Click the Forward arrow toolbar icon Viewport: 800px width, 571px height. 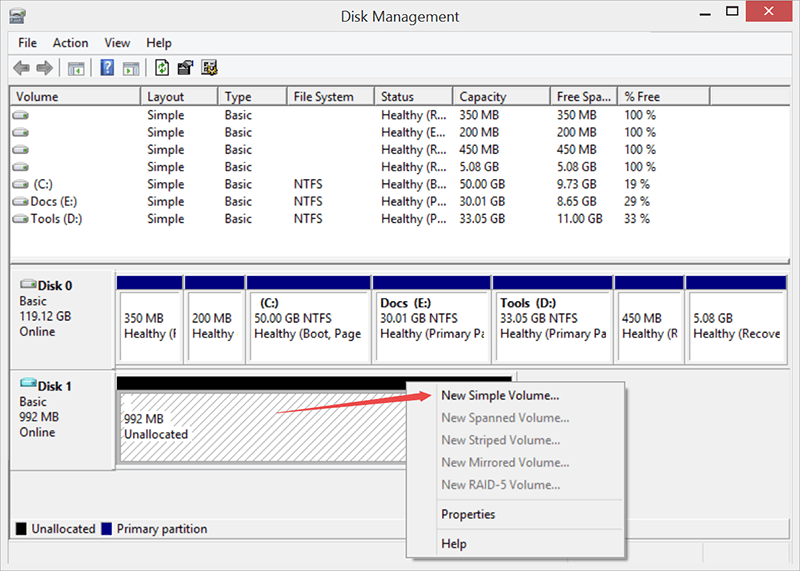(44, 68)
